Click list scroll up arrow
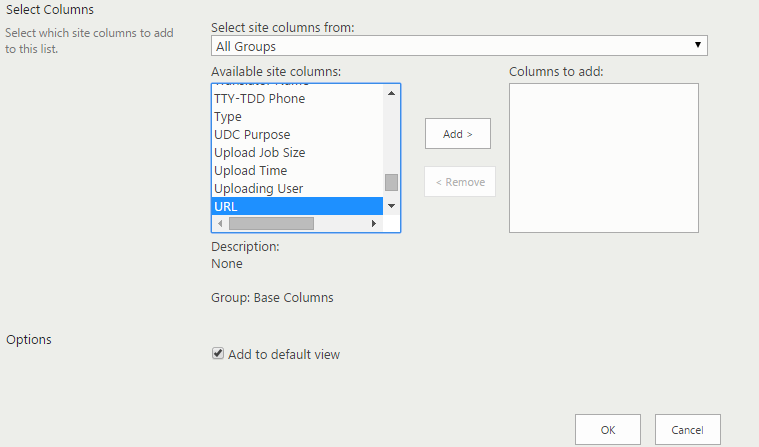The image size is (759, 447). pos(391,93)
